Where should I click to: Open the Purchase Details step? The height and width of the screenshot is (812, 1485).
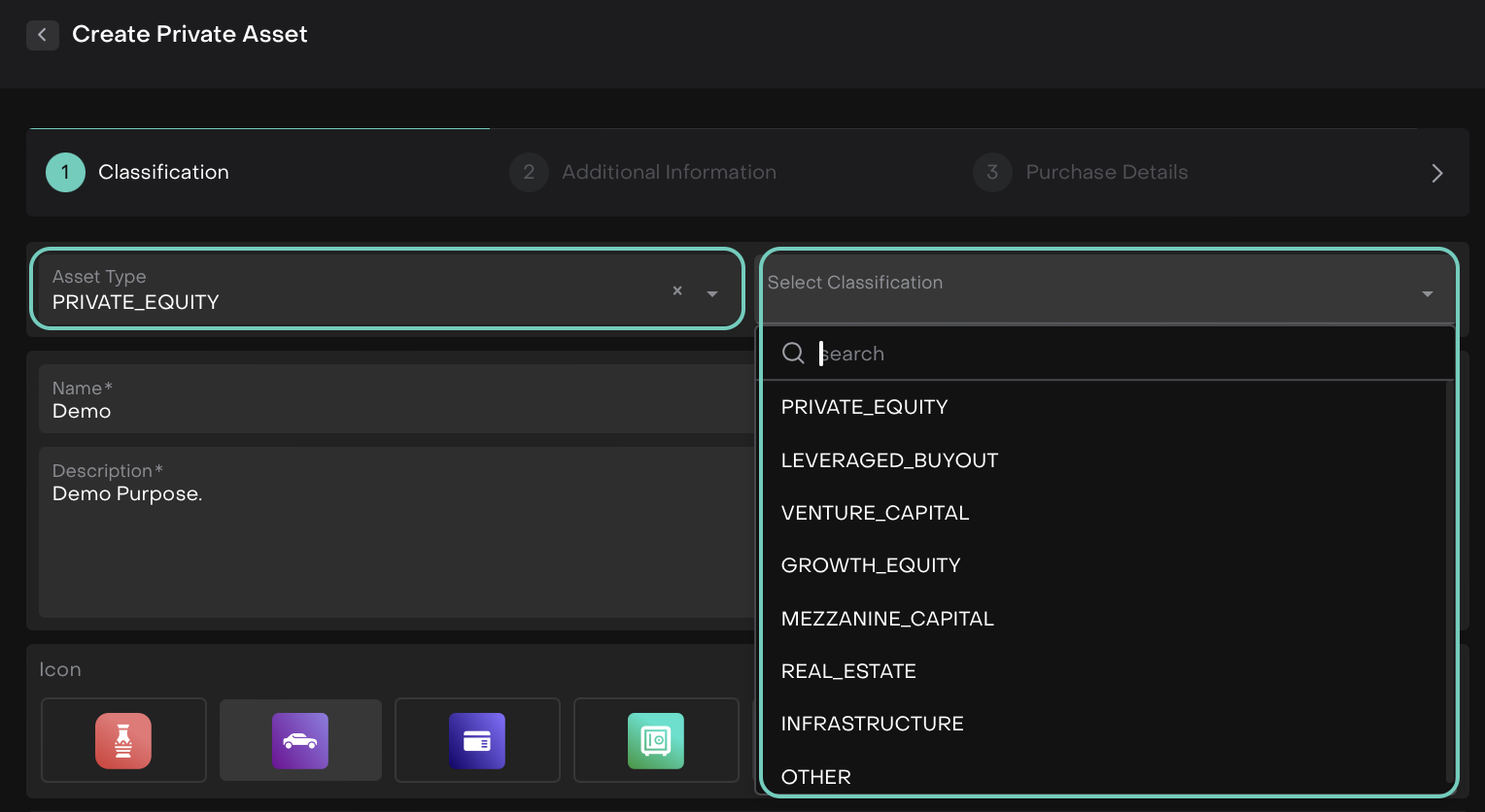[x=1106, y=172]
